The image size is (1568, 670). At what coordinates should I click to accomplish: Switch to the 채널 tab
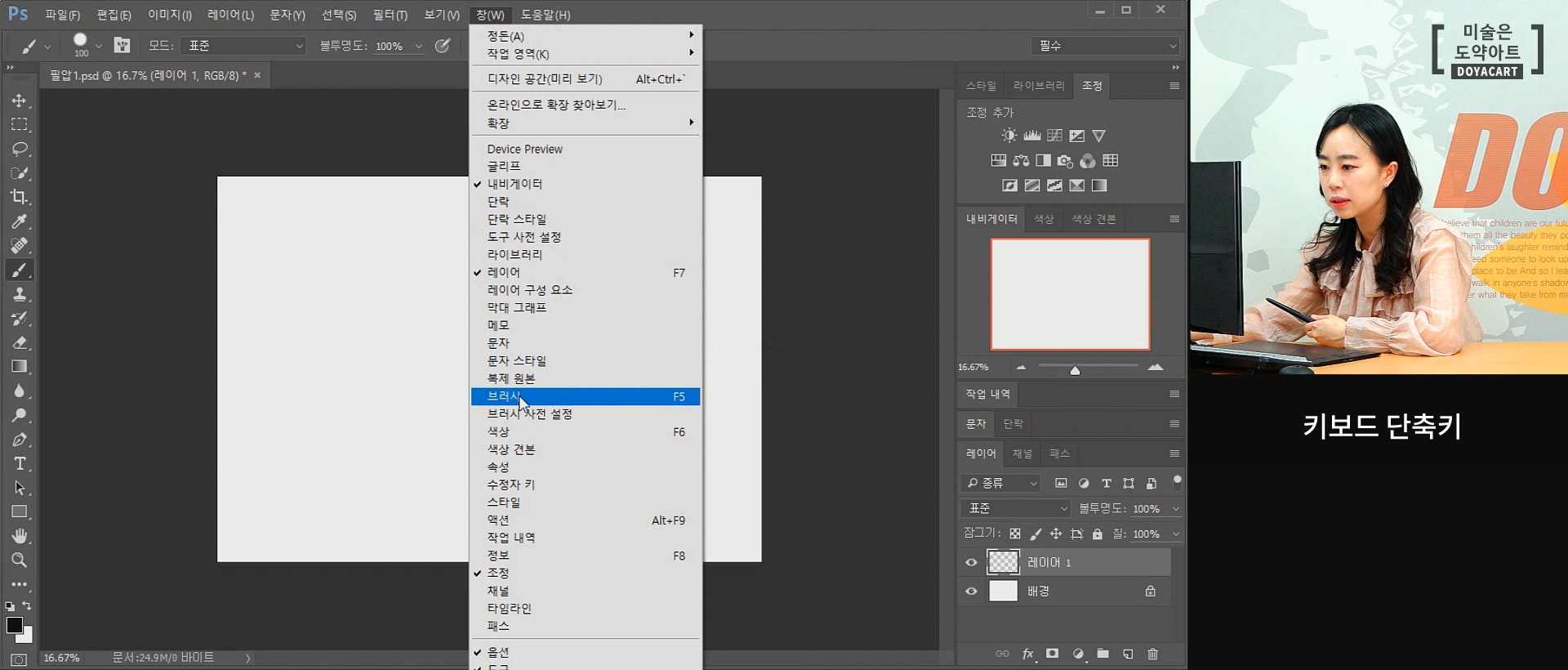(x=1022, y=453)
